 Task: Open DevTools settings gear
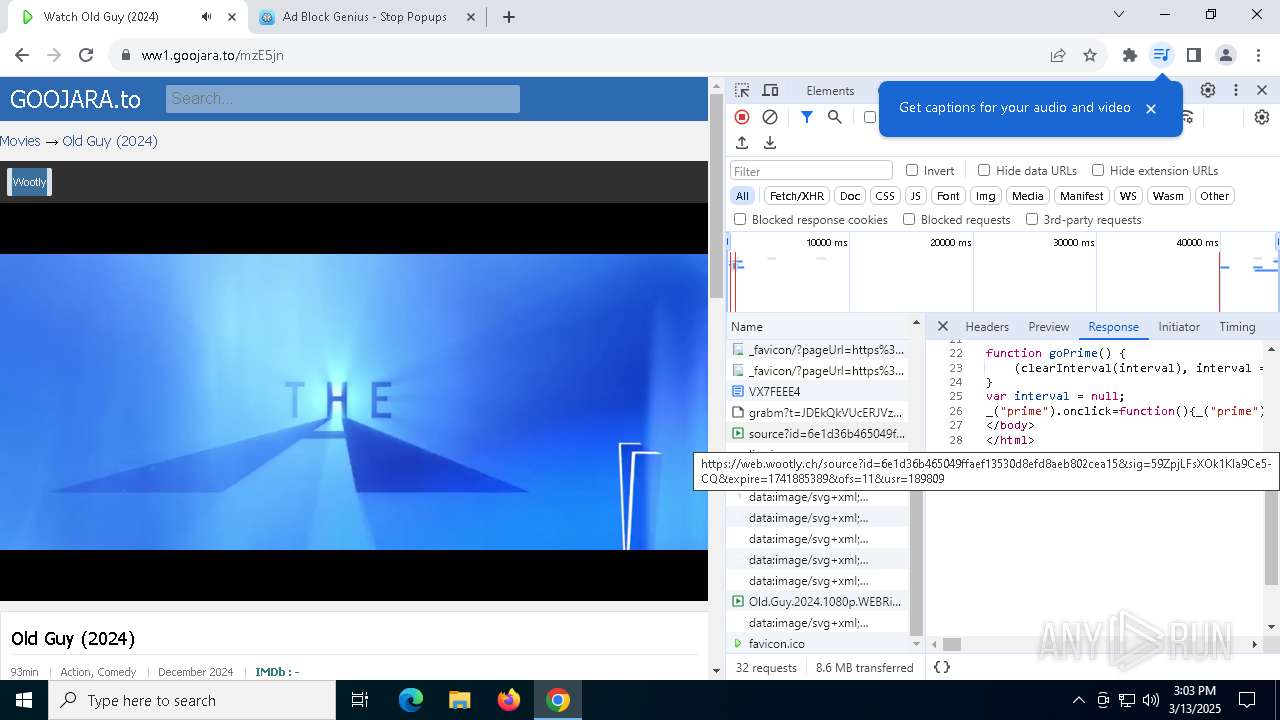coord(1208,90)
